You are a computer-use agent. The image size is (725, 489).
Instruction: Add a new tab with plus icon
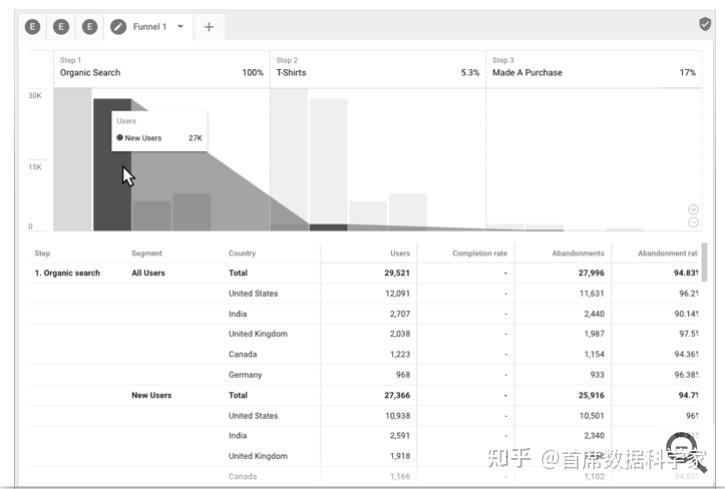click(x=209, y=27)
